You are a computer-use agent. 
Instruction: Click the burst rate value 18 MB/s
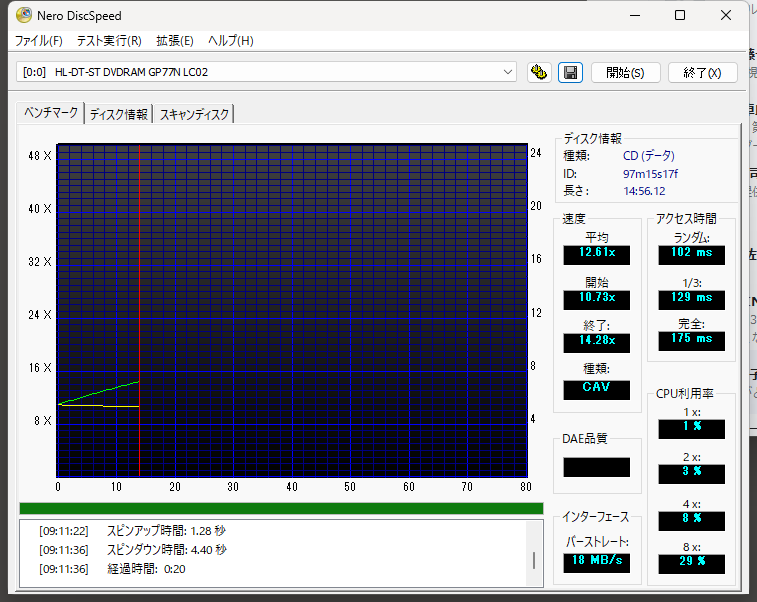click(x=597, y=561)
